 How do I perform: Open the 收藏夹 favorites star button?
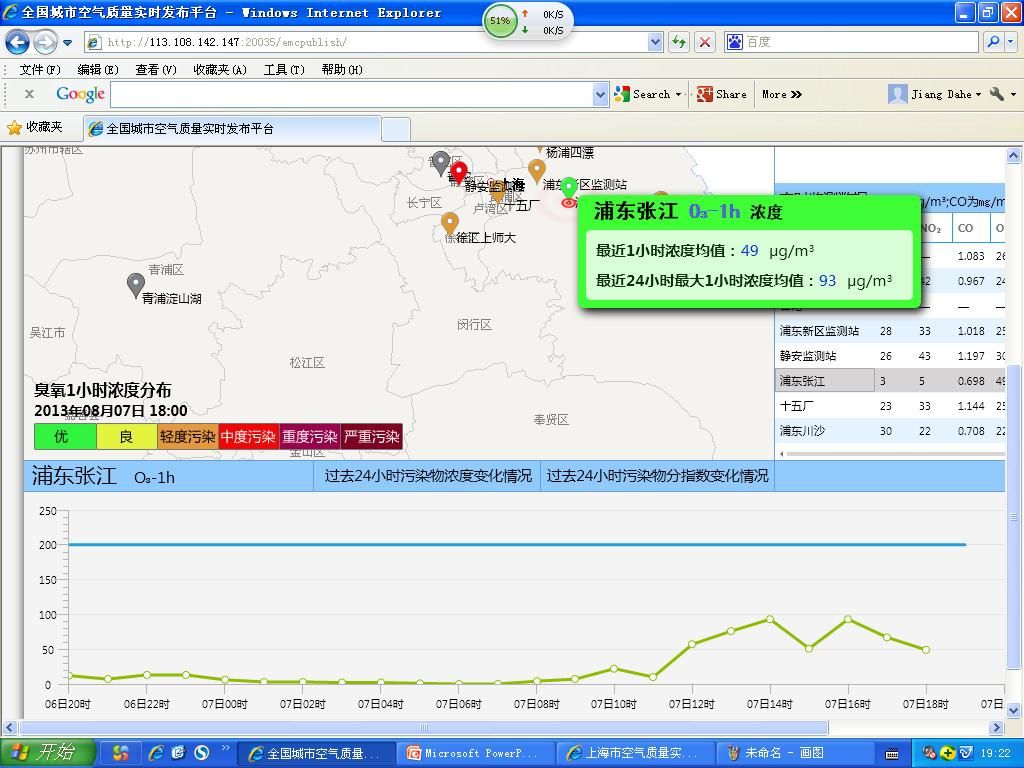coord(35,128)
